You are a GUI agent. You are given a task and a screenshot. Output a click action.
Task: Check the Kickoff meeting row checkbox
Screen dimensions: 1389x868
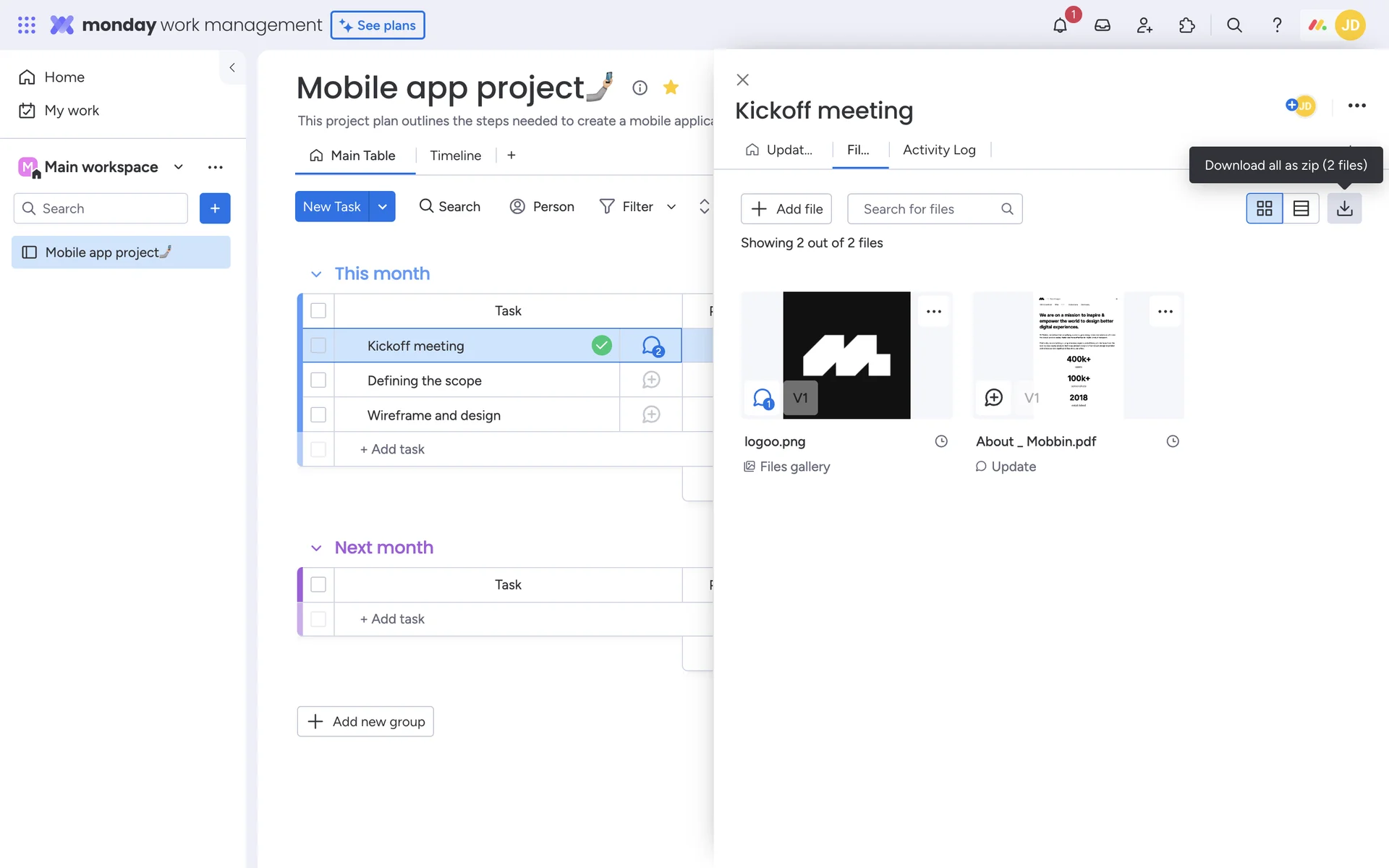pyautogui.click(x=318, y=346)
